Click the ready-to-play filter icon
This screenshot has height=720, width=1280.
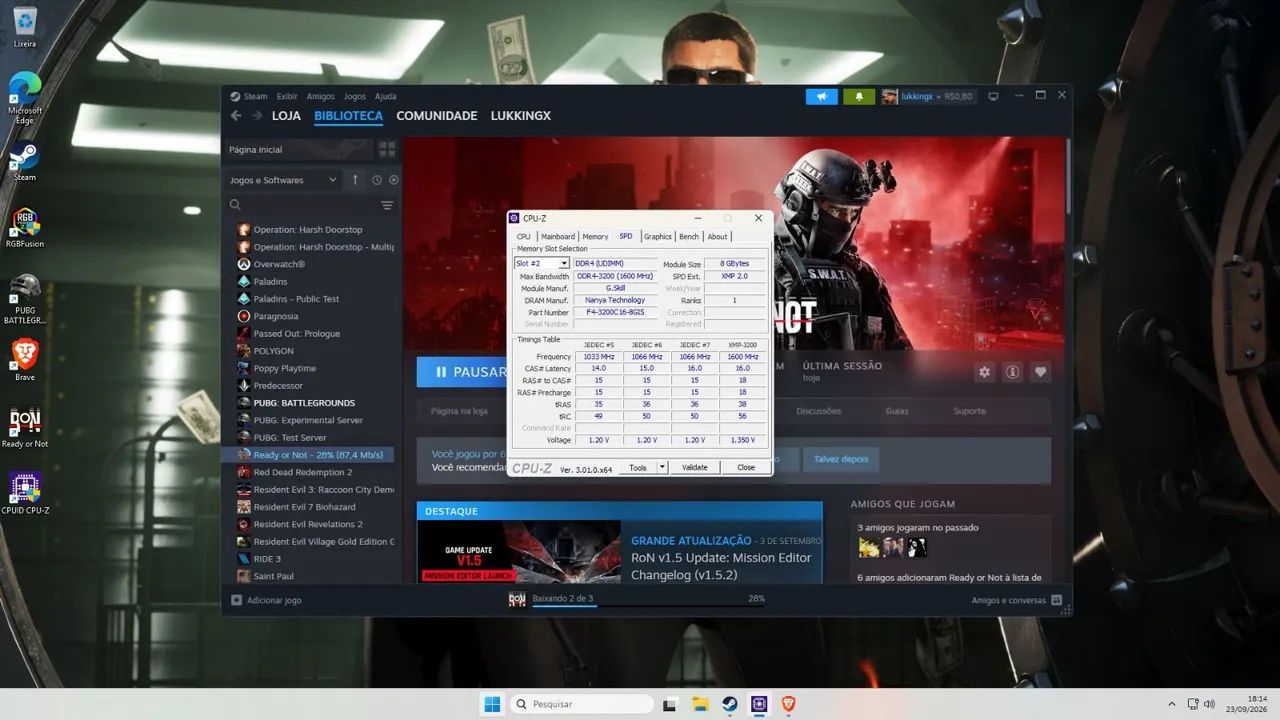coord(394,180)
